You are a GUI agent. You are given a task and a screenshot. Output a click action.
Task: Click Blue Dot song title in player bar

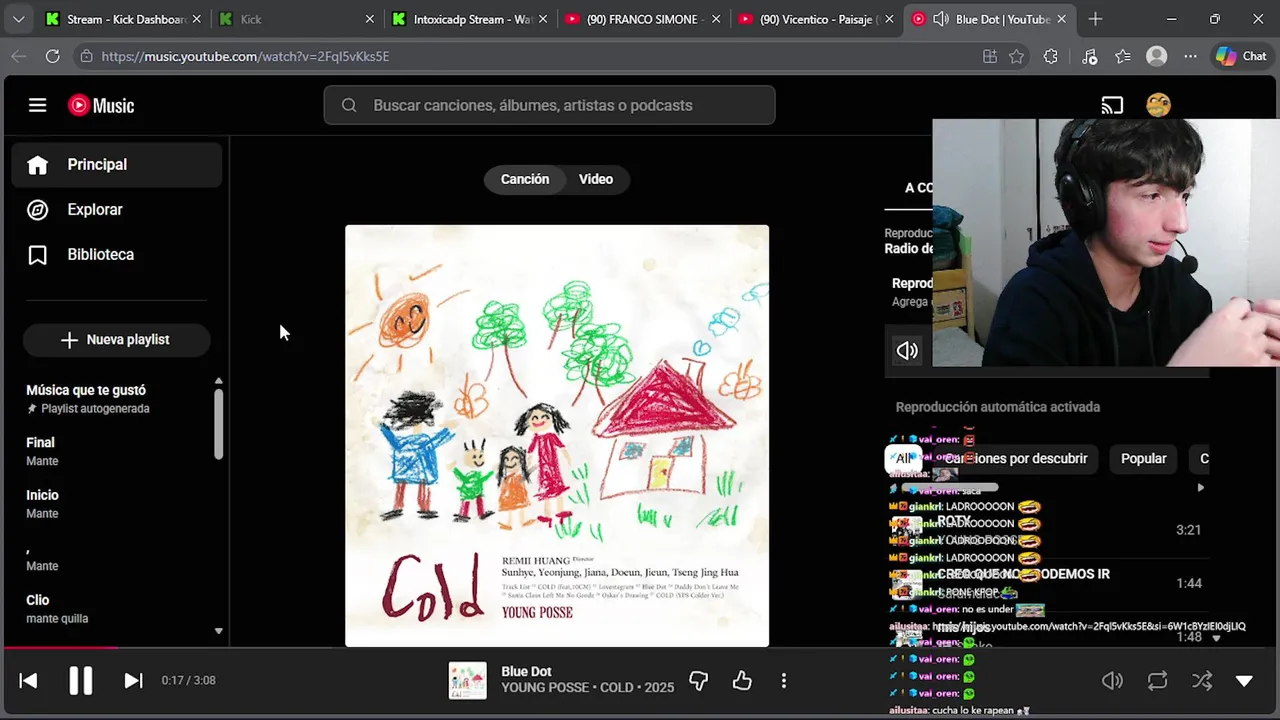526,672
